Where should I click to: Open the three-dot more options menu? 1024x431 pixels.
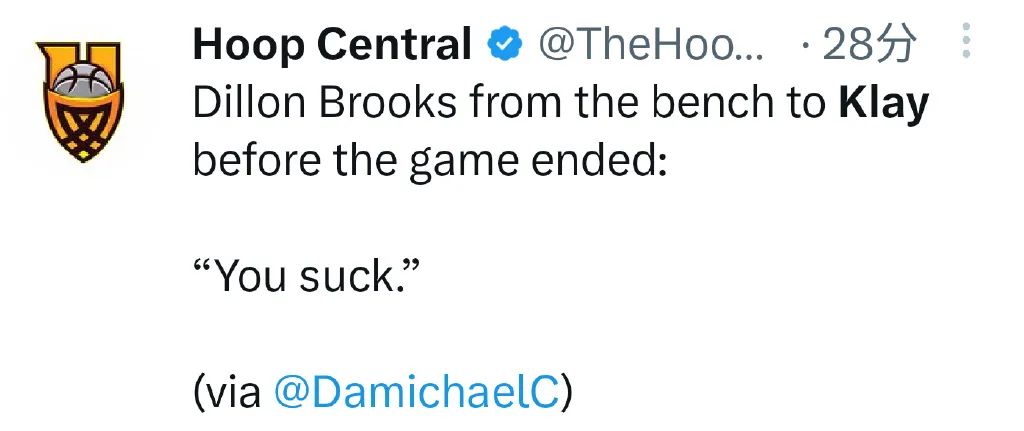[967, 40]
